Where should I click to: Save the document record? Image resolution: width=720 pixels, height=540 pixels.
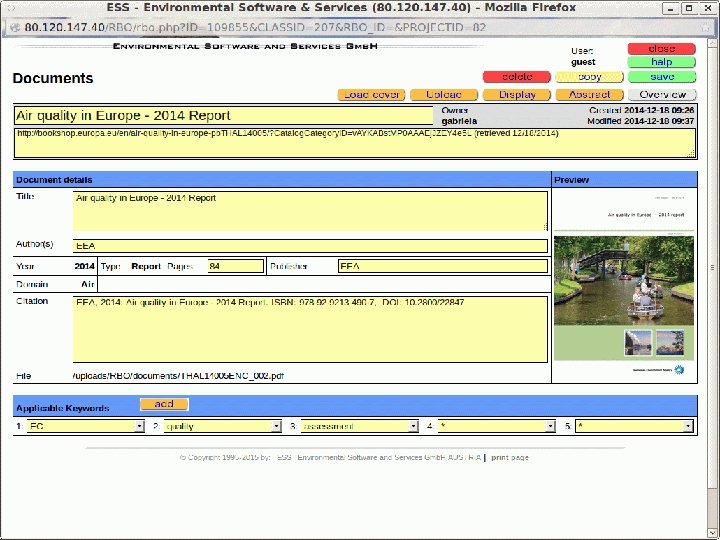click(661, 77)
